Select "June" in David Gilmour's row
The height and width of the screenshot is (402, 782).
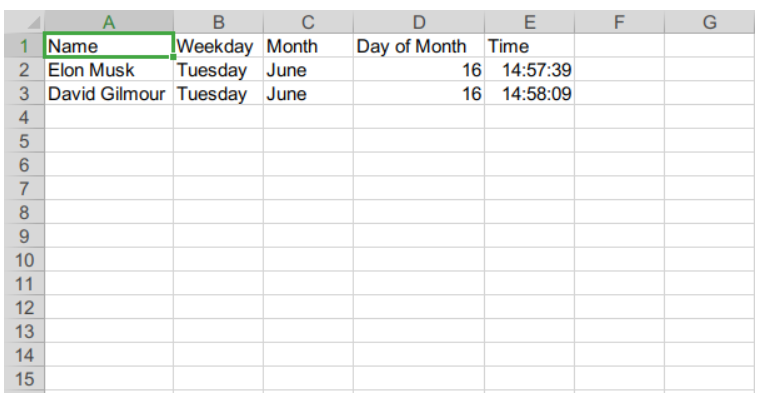308,94
